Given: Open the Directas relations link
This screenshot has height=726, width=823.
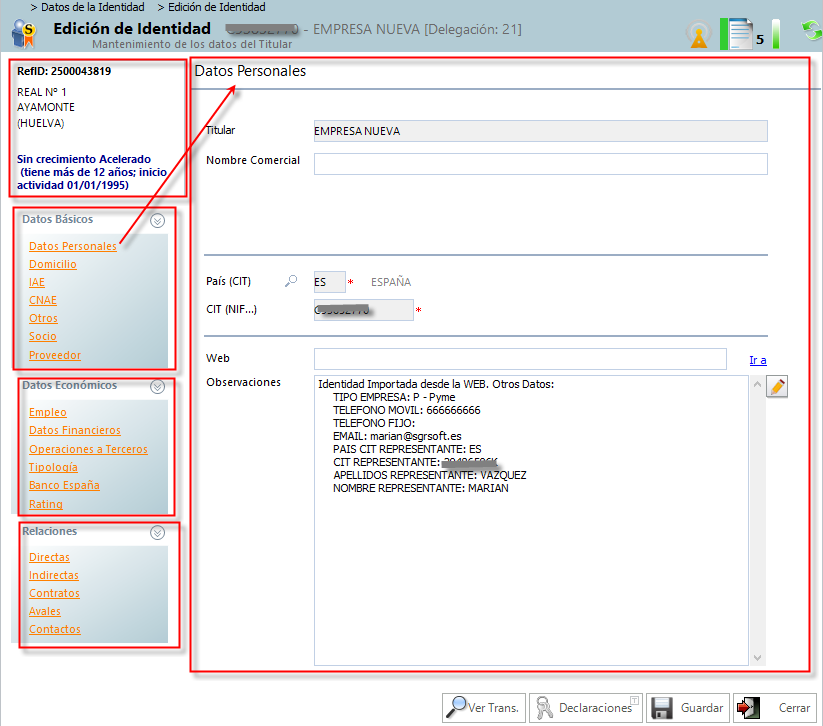Looking at the screenshot, I should tap(49, 557).
